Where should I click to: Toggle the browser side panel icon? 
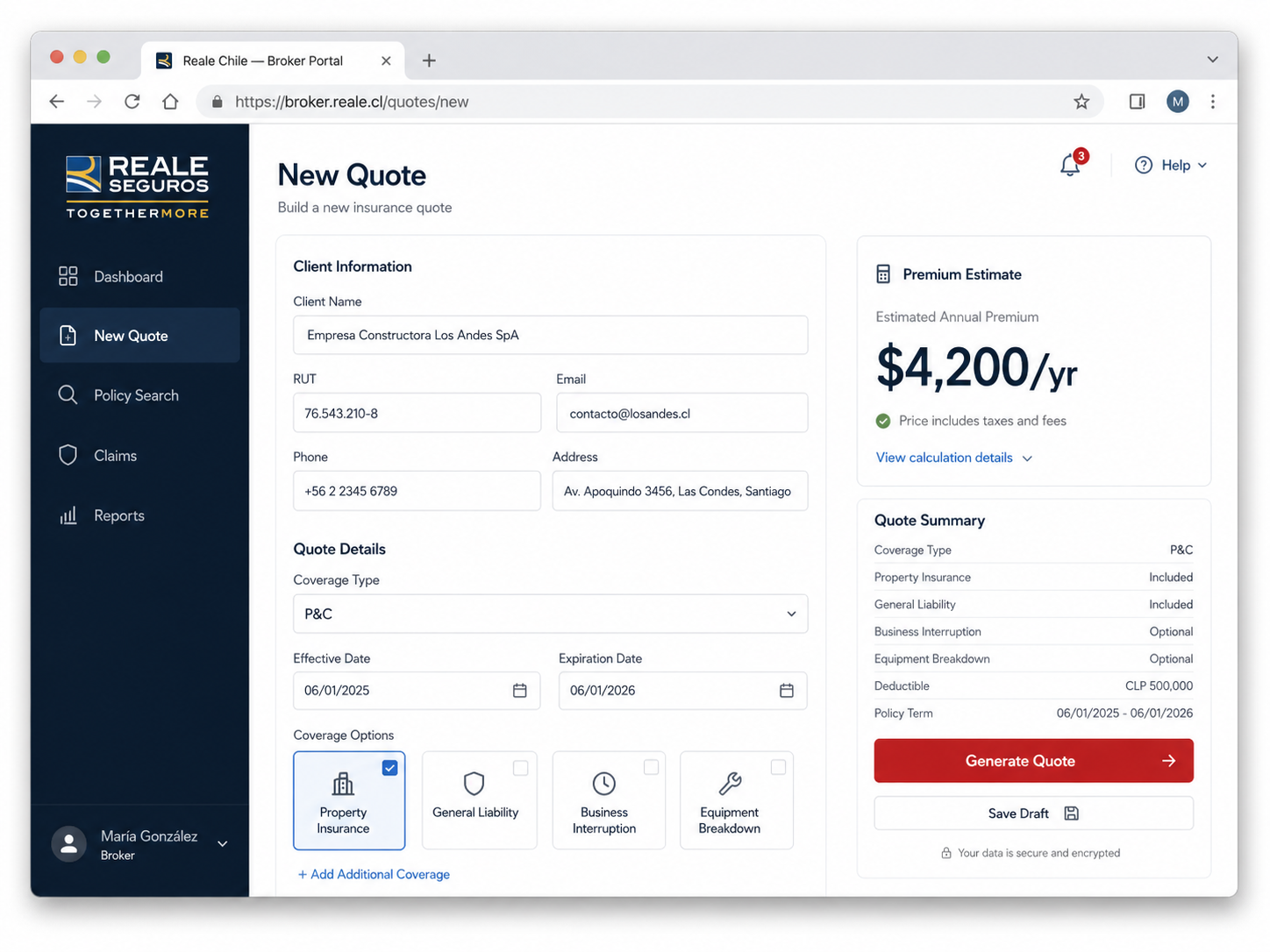point(1137,102)
